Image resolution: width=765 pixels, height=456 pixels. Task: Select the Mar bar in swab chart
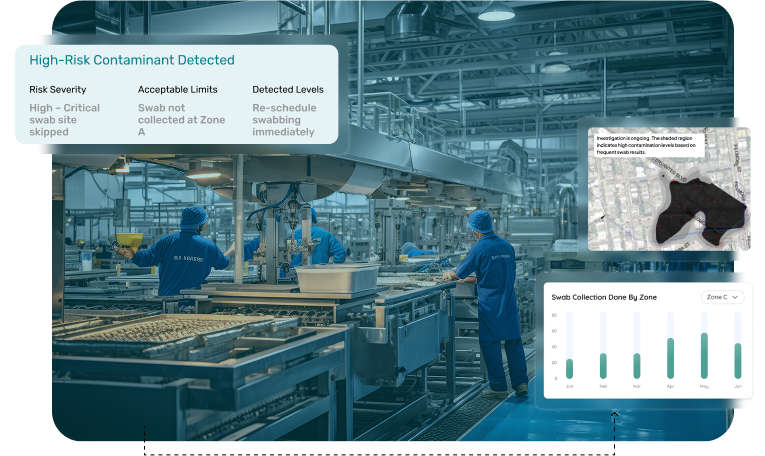(x=637, y=364)
